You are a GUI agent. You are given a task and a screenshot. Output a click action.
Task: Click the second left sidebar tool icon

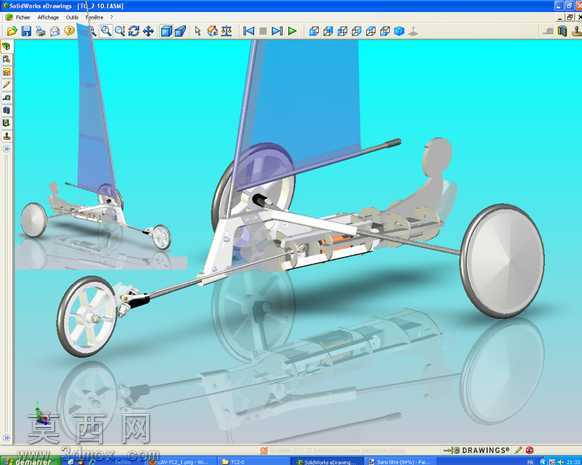6,59
